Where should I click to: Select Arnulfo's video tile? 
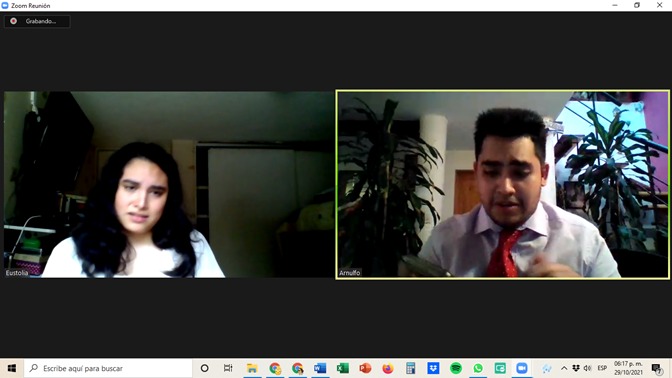pyautogui.click(x=503, y=185)
